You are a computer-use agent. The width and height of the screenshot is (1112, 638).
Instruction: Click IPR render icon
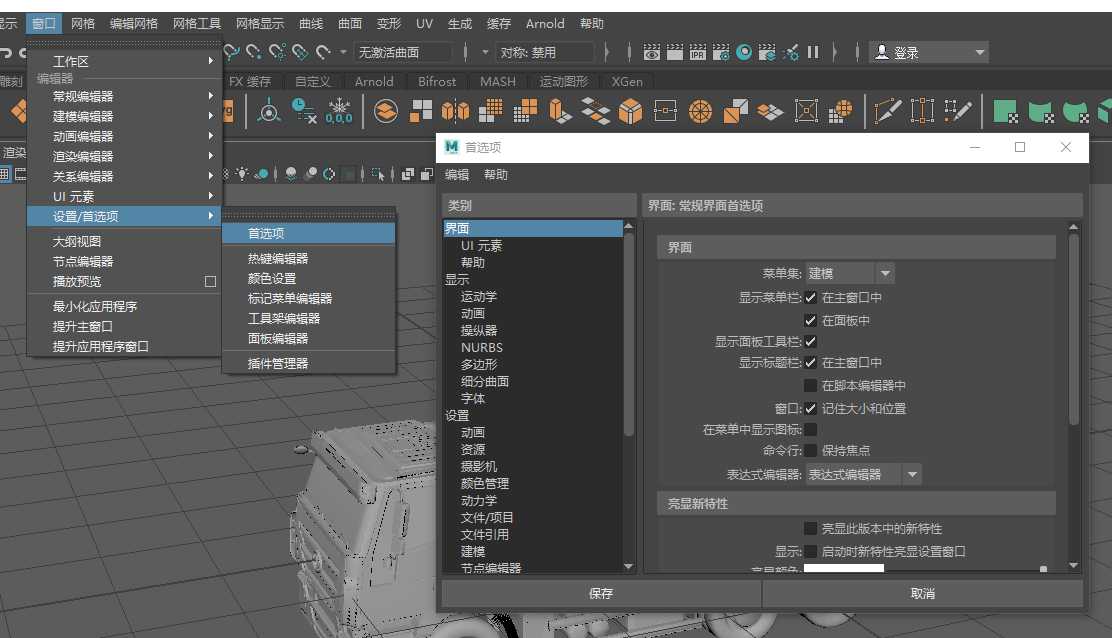[x=698, y=52]
